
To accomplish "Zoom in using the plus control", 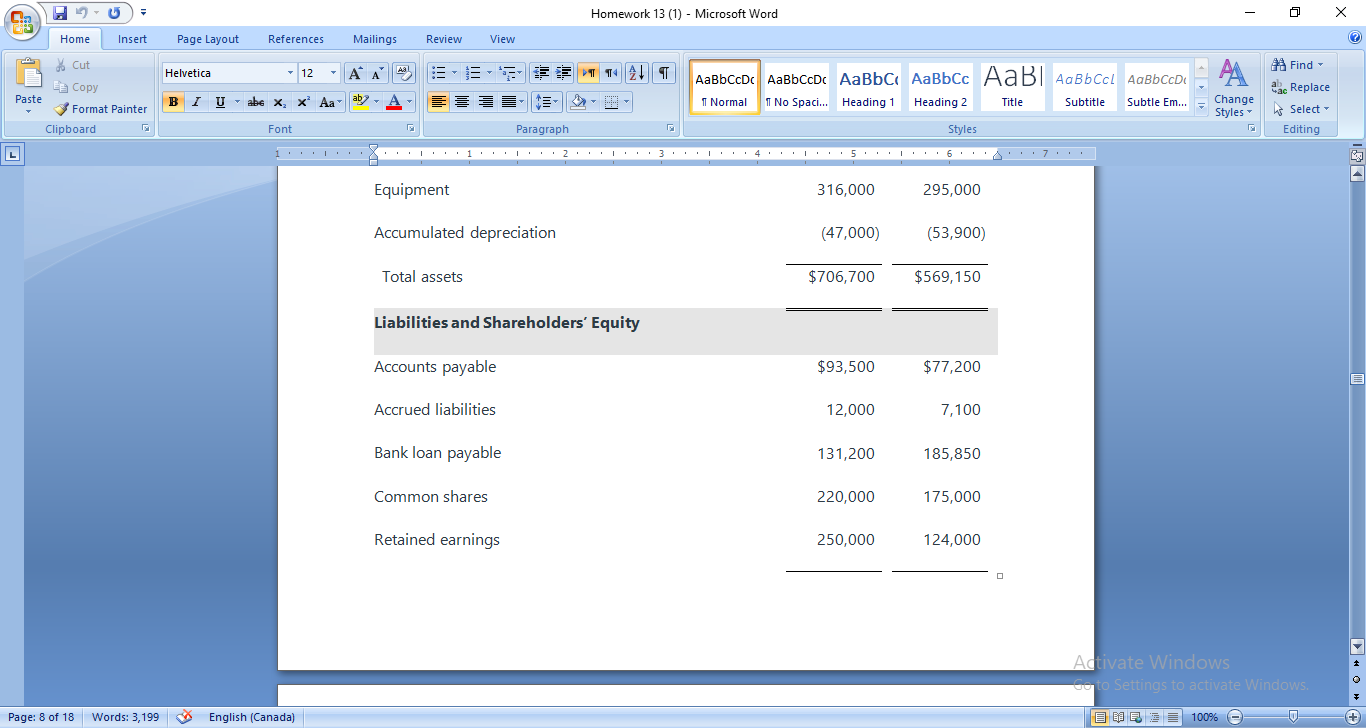I will 1353,717.
